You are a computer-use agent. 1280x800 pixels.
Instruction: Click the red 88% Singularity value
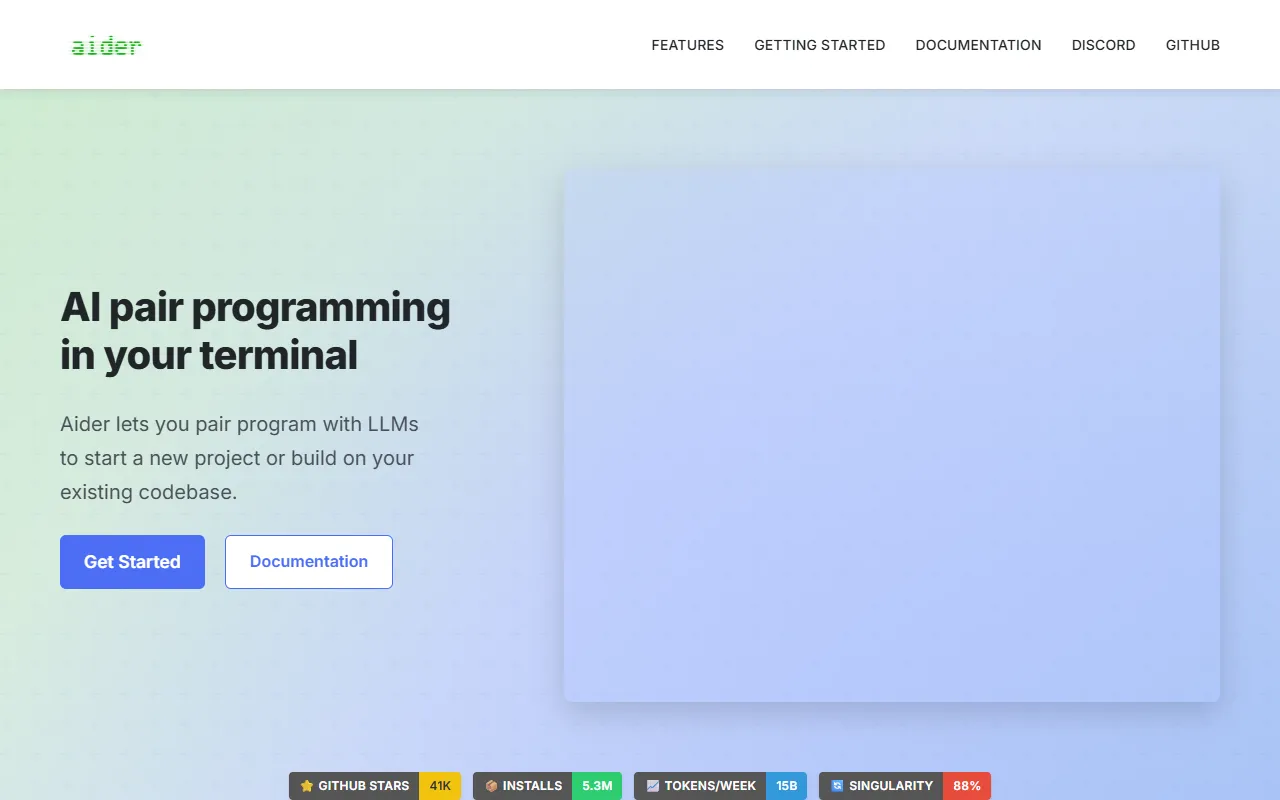(966, 786)
